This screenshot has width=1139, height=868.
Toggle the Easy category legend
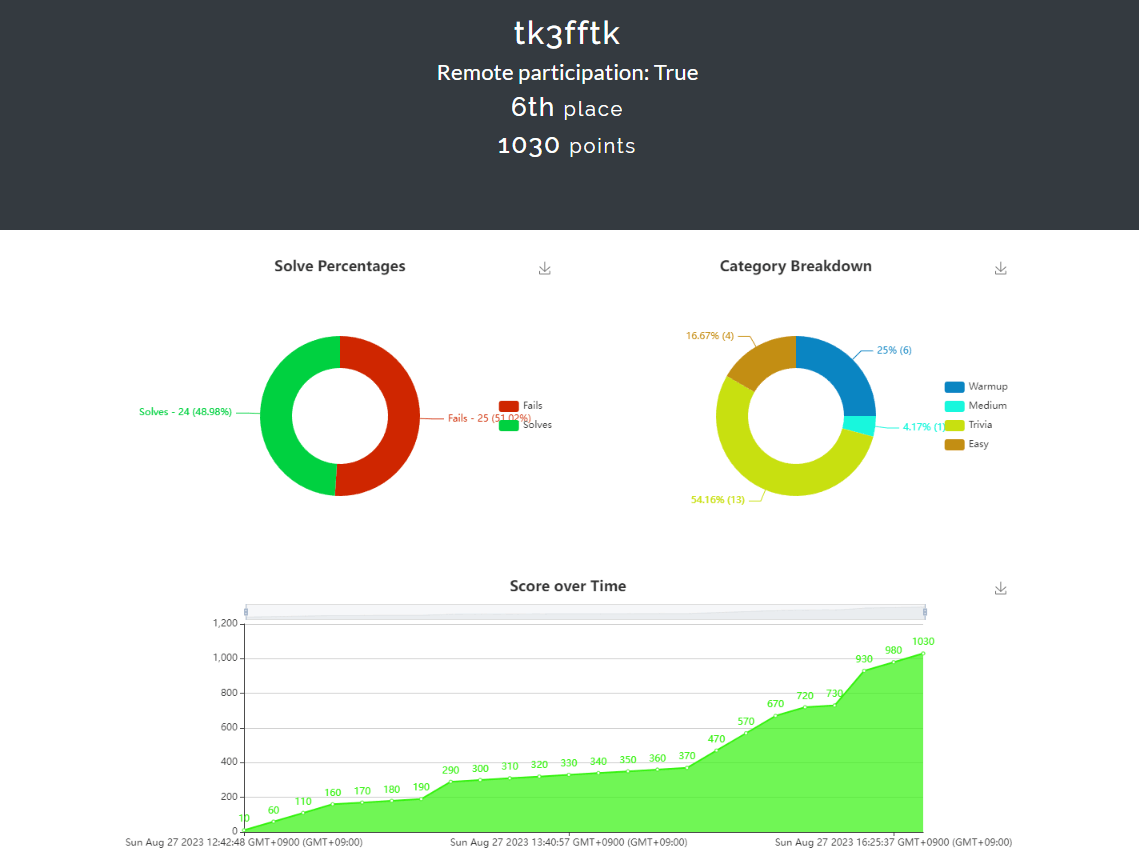point(966,444)
